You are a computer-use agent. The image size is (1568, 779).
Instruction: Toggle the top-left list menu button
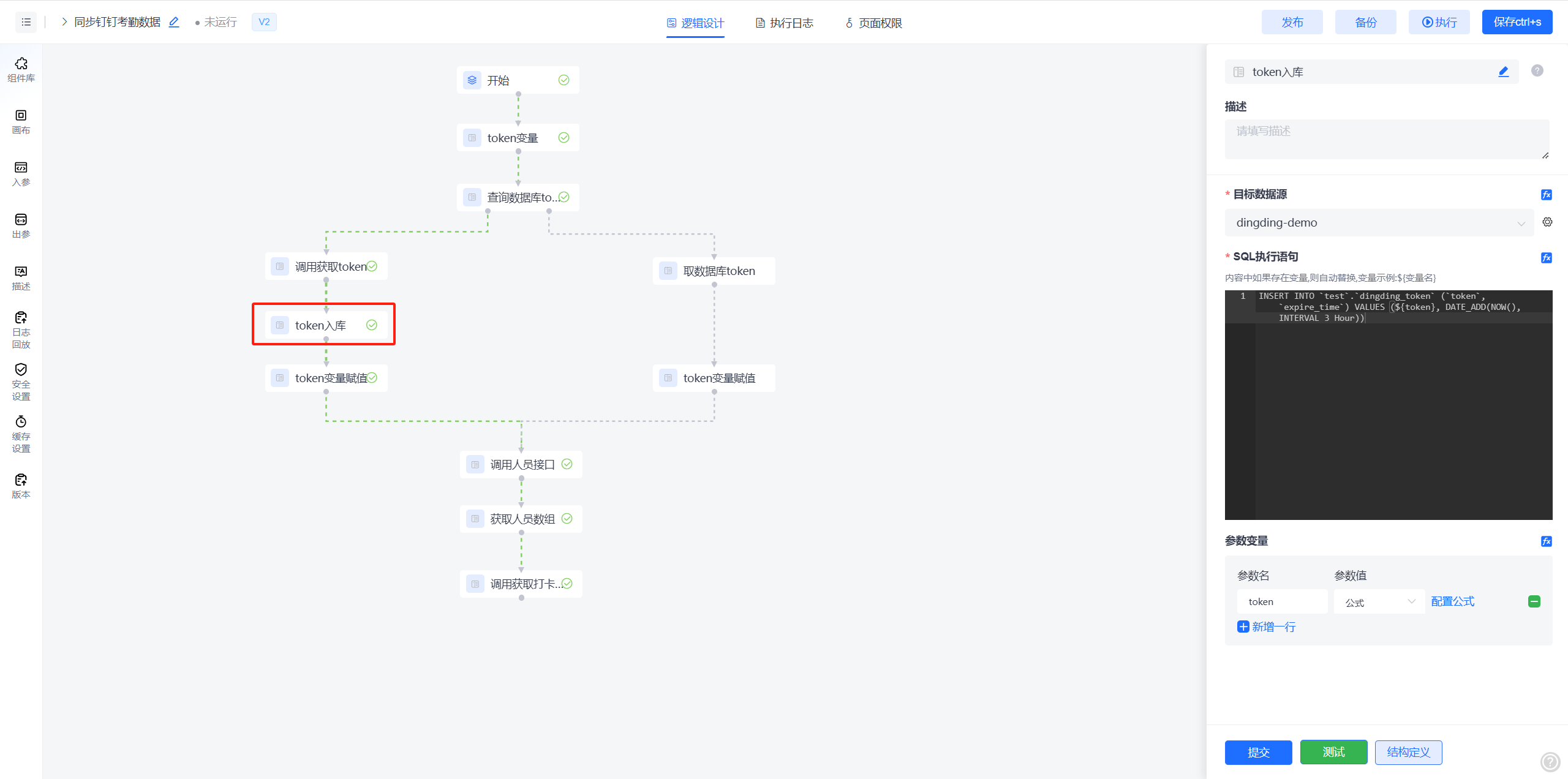tap(26, 22)
